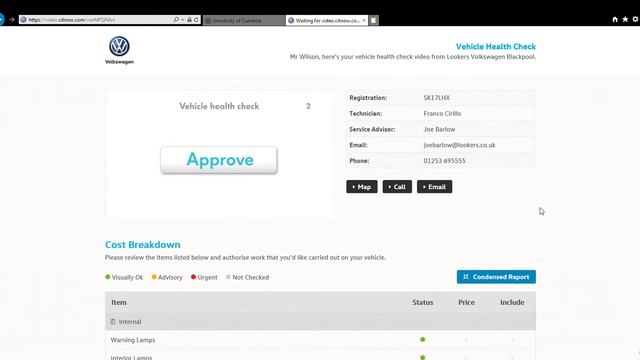The image size is (640, 360).
Task: Collapse the Internal section row
Action: [320, 322]
